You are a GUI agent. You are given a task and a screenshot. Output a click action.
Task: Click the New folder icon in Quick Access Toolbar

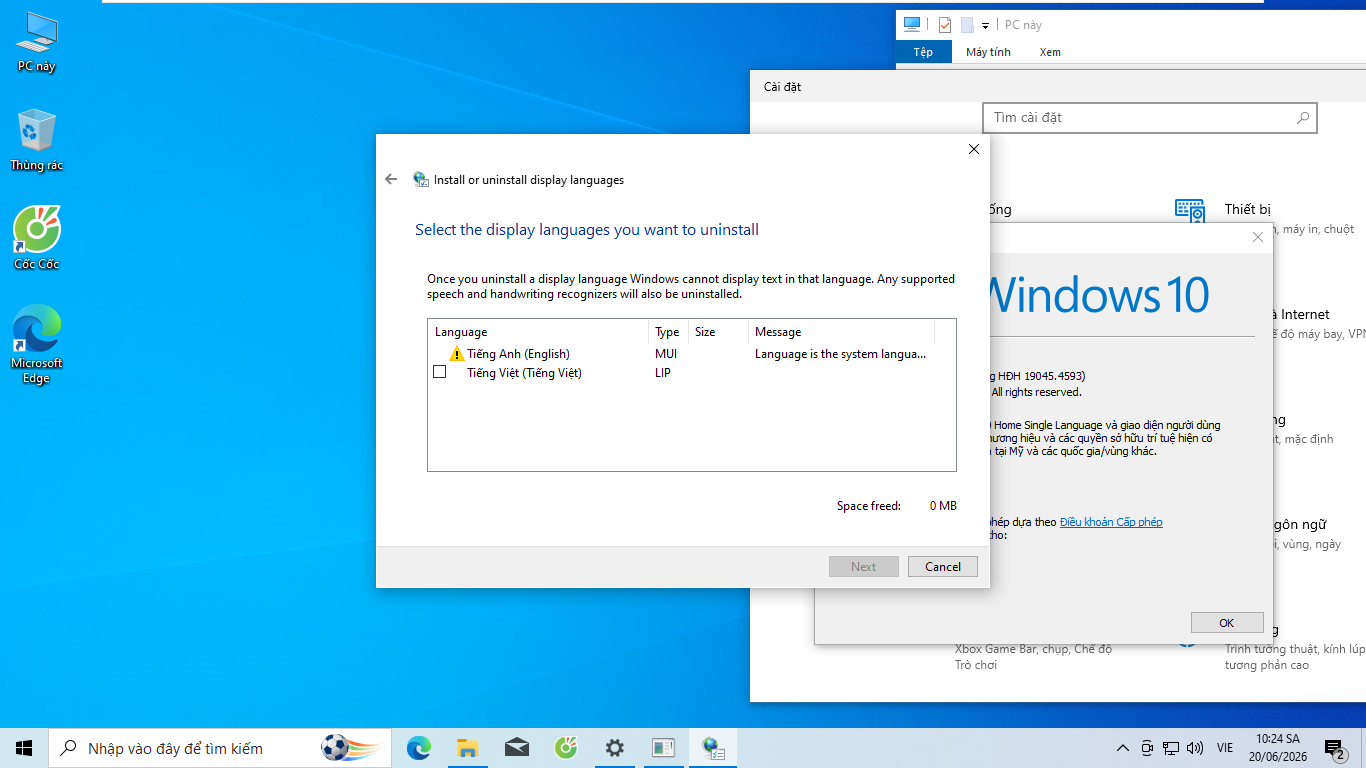(967, 25)
